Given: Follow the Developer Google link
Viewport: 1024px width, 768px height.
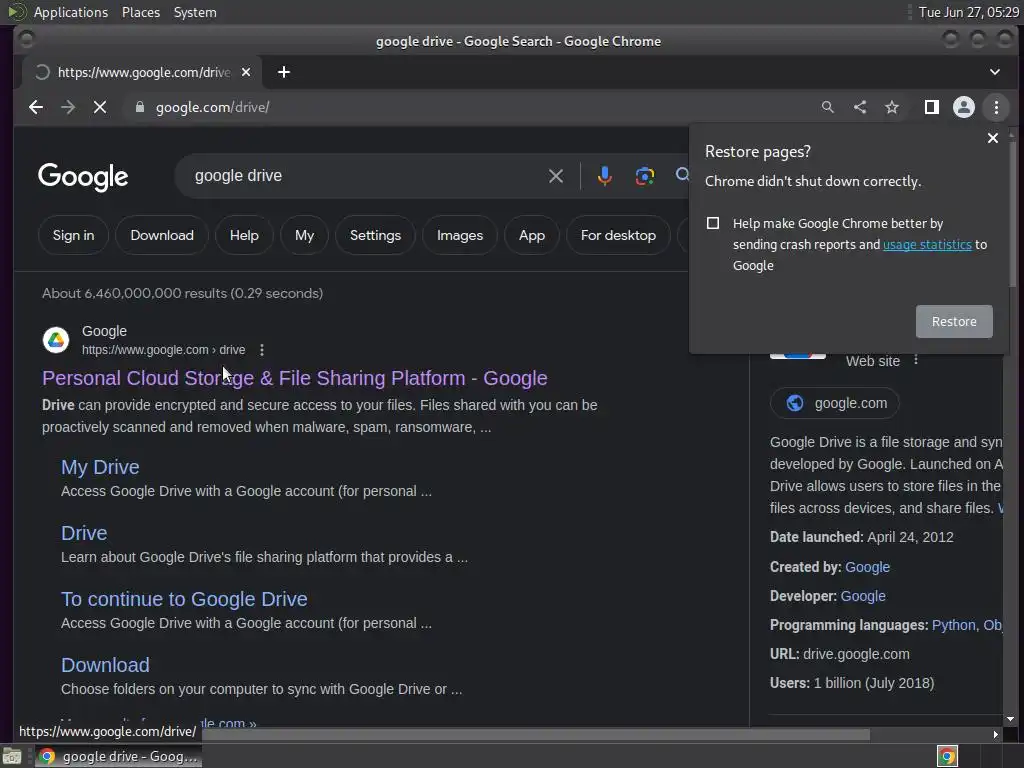Looking at the screenshot, I should (863, 596).
